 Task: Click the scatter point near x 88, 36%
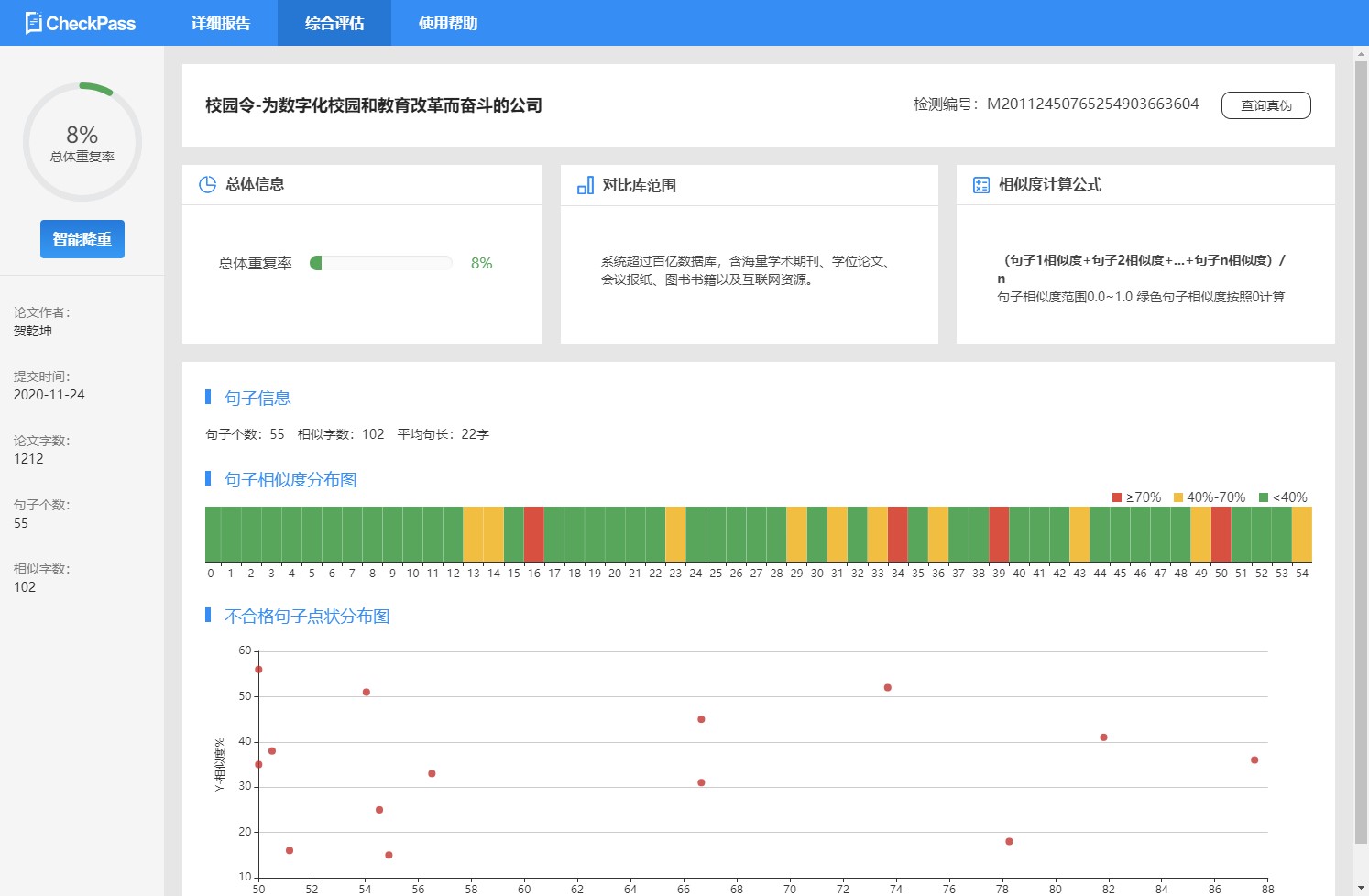click(x=1254, y=760)
